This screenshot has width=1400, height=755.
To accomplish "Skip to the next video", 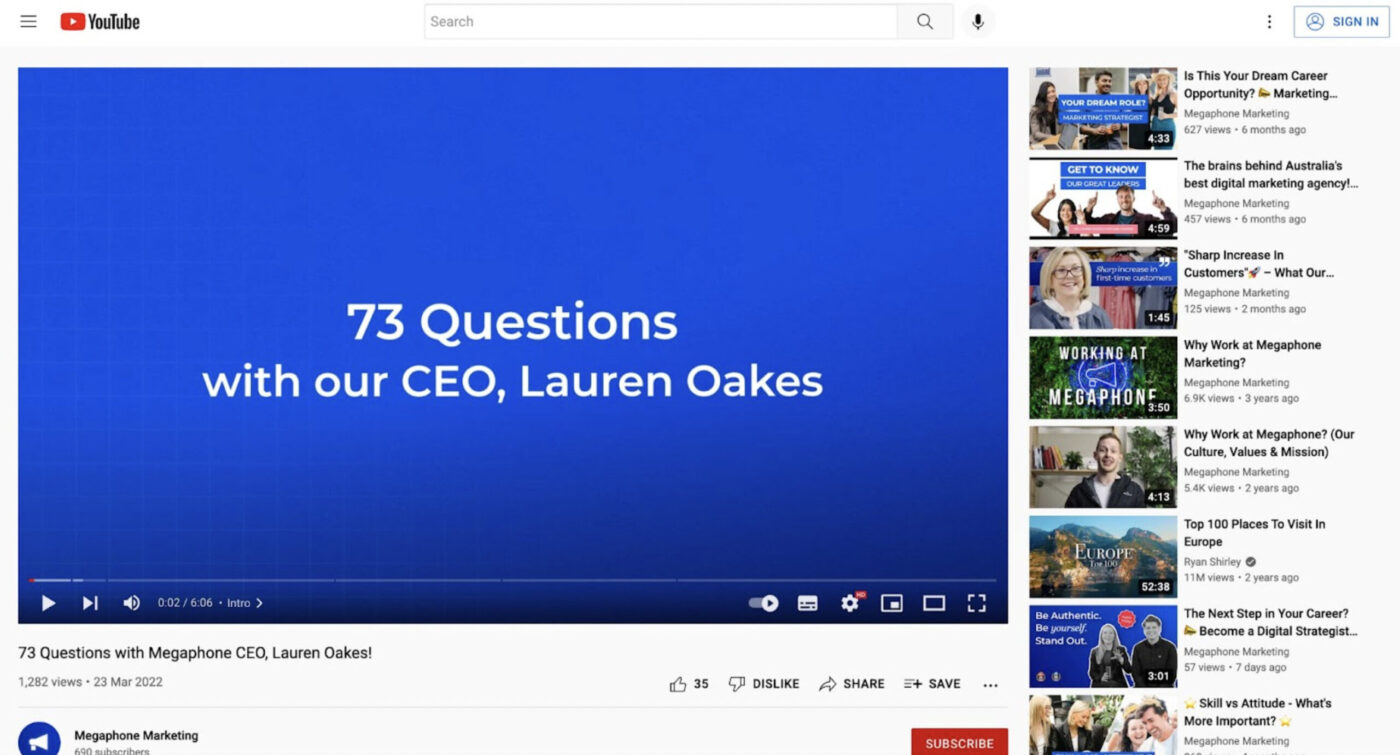I will (90, 603).
